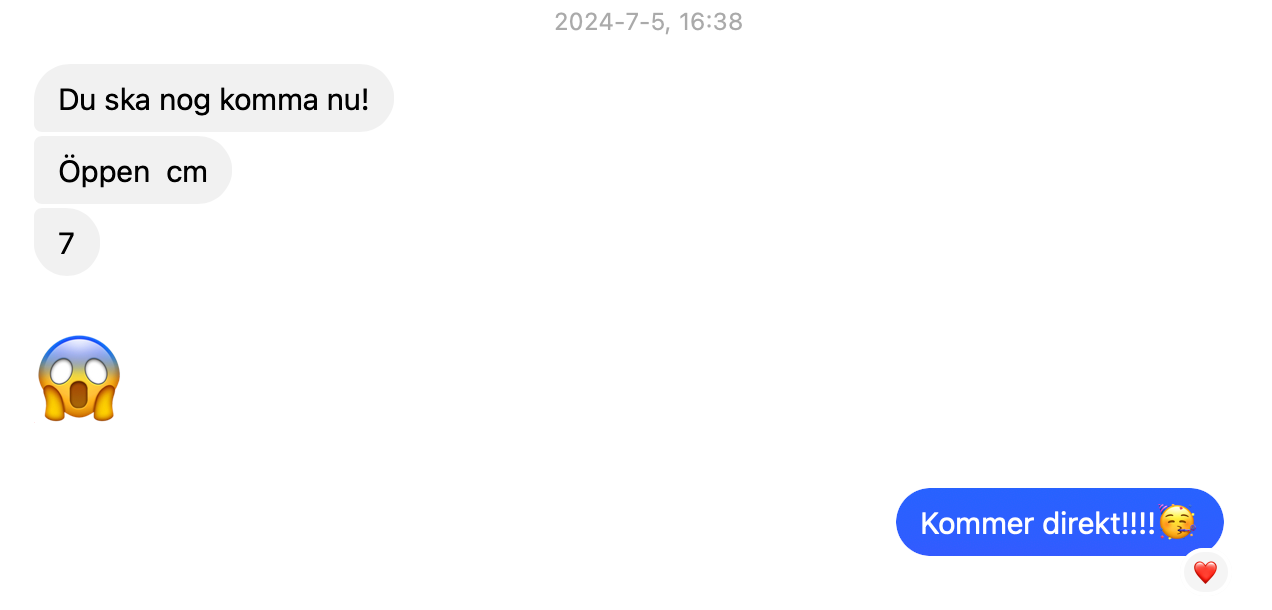Click the time "16:38" in timestamp
1272x610 pixels.
click(x=711, y=22)
